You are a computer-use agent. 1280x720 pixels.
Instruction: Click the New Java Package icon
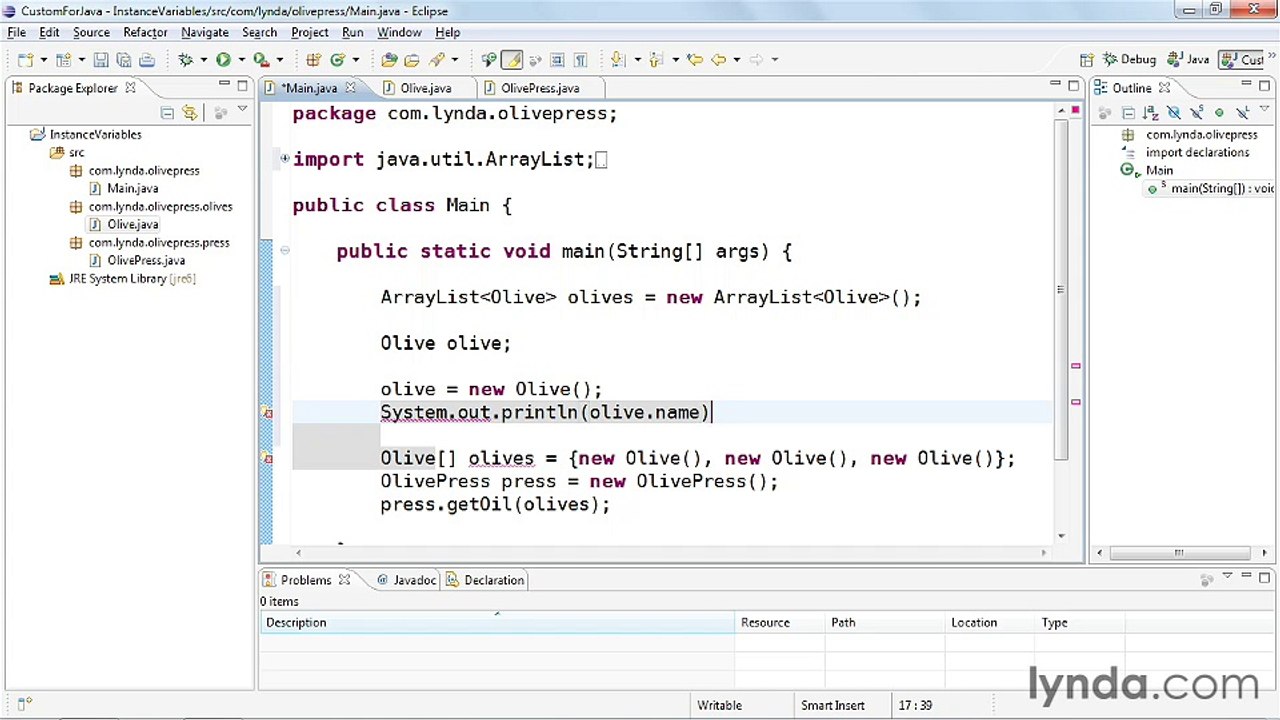click(313, 60)
